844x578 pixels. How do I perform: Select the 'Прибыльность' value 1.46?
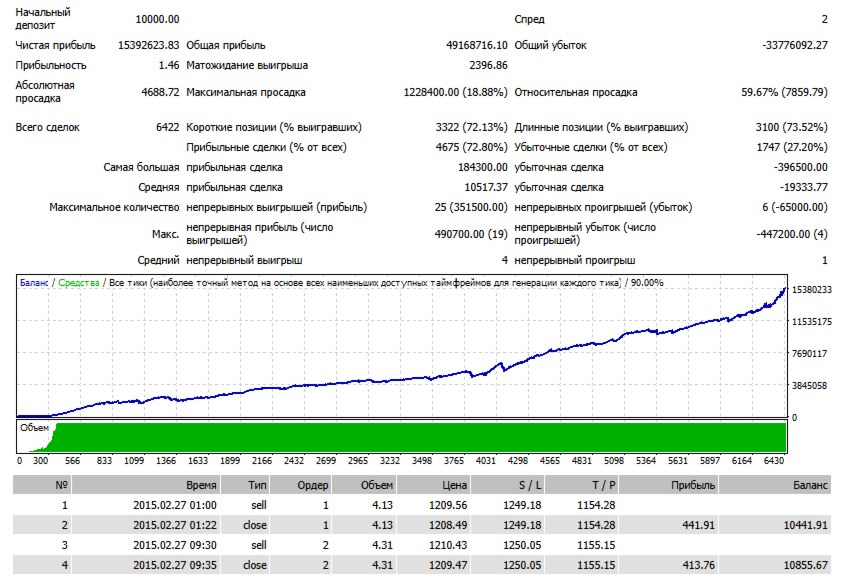point(169,65)
